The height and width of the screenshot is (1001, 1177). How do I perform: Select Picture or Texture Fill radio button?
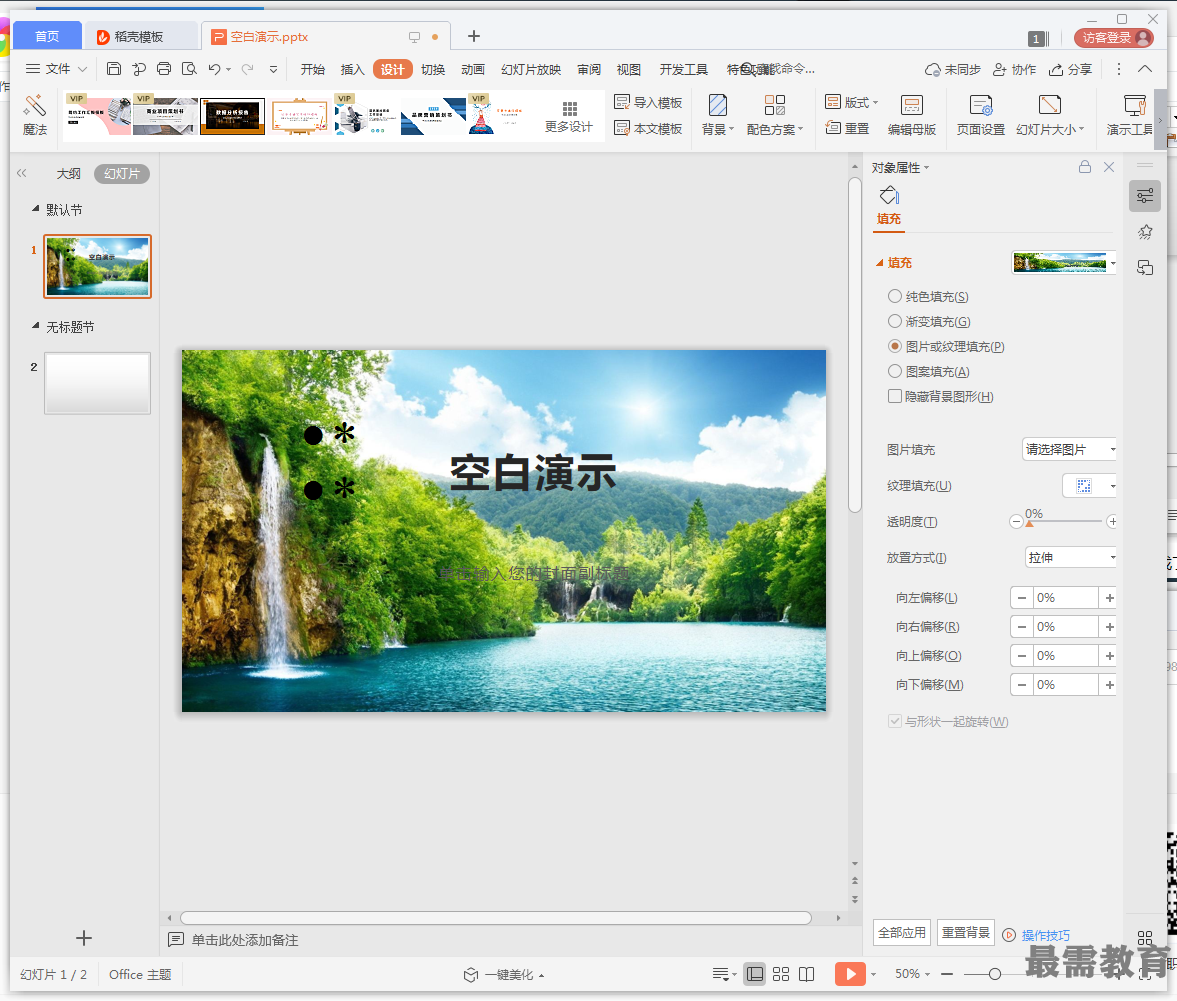[x=895, y=346]
